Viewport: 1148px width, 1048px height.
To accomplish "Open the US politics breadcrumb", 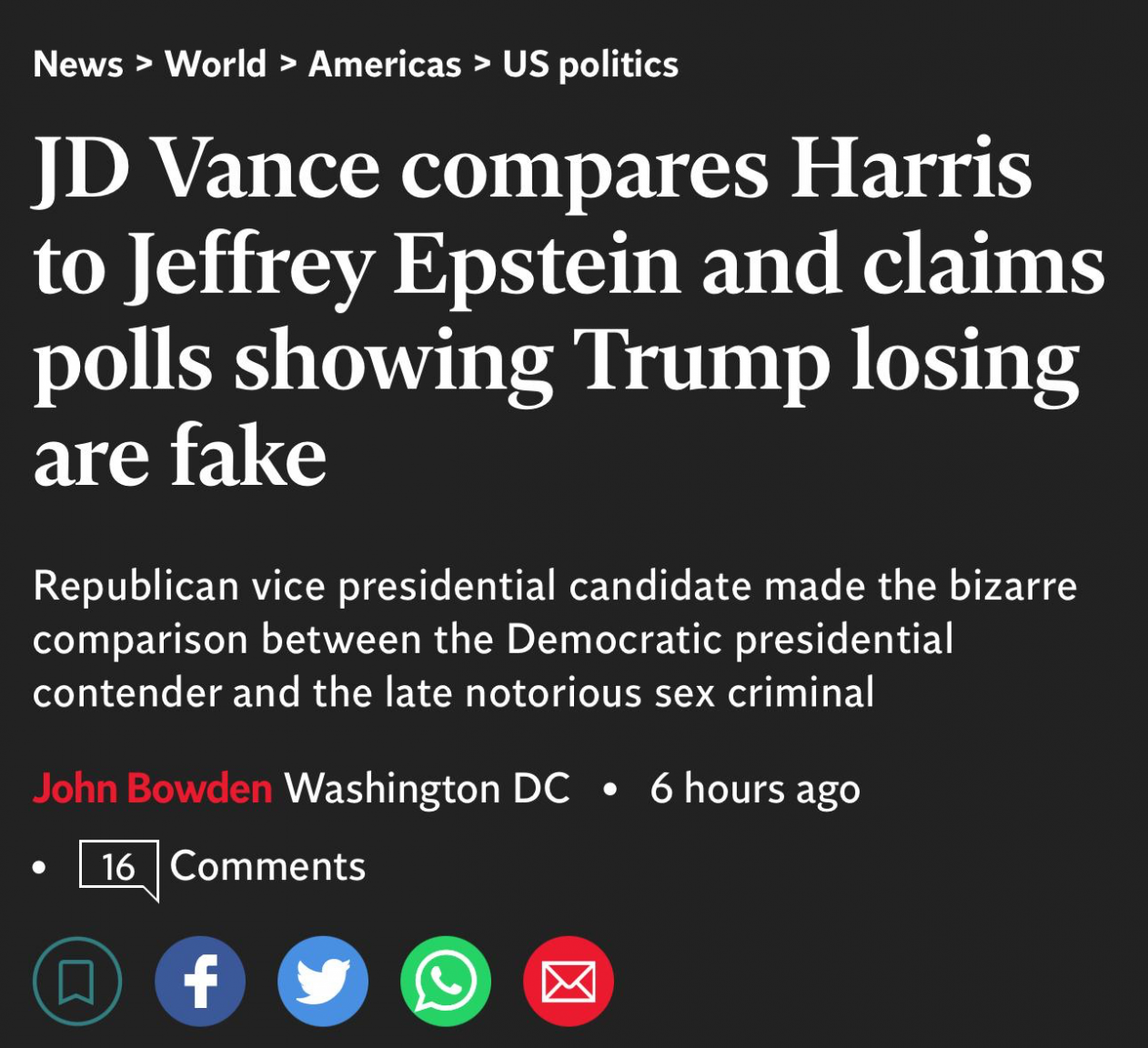I will click(x=590, y=65).
